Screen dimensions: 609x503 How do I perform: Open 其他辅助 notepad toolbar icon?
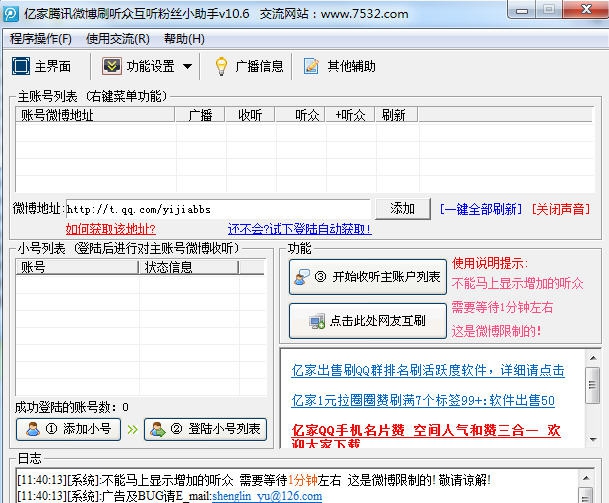(311, 66)
